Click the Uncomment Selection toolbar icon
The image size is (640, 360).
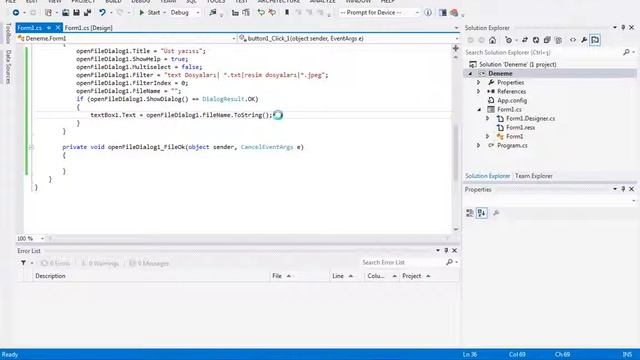point(272,13)
